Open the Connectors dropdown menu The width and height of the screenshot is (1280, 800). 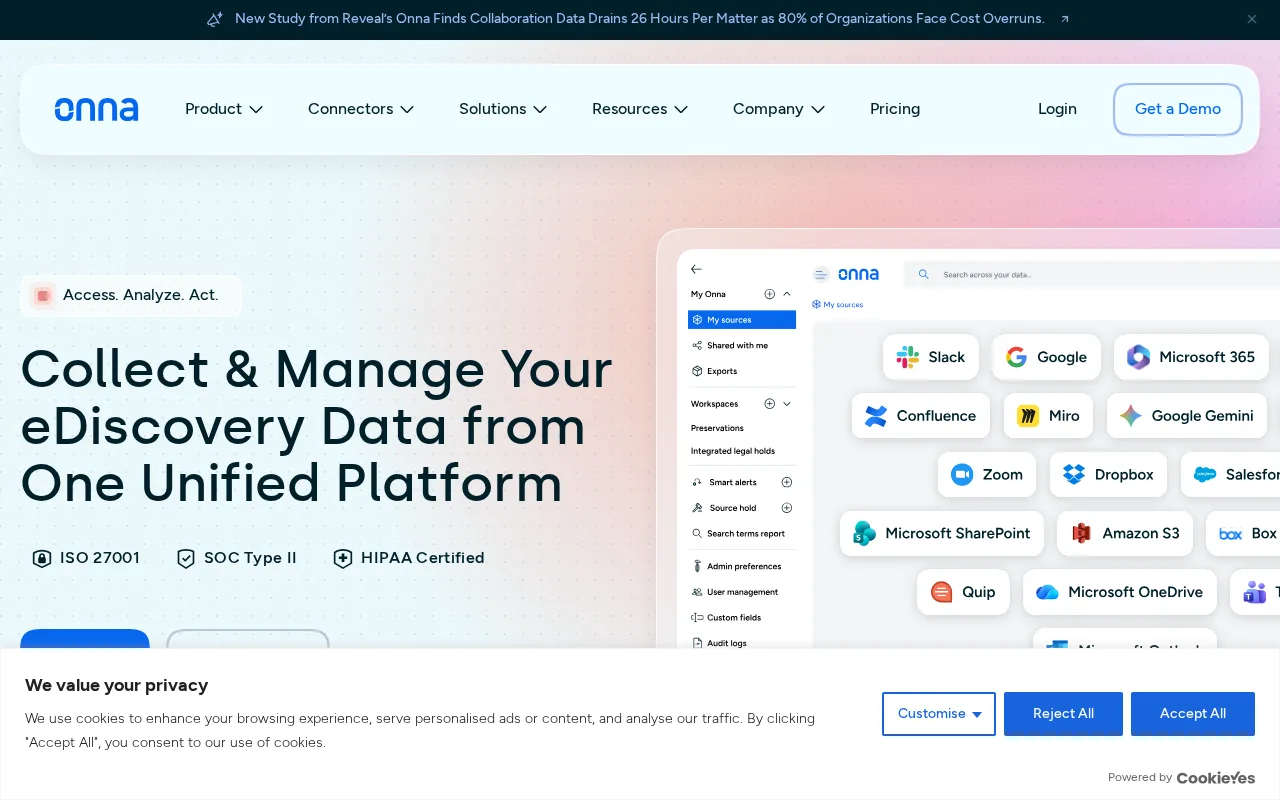click(x=361, y=109)
